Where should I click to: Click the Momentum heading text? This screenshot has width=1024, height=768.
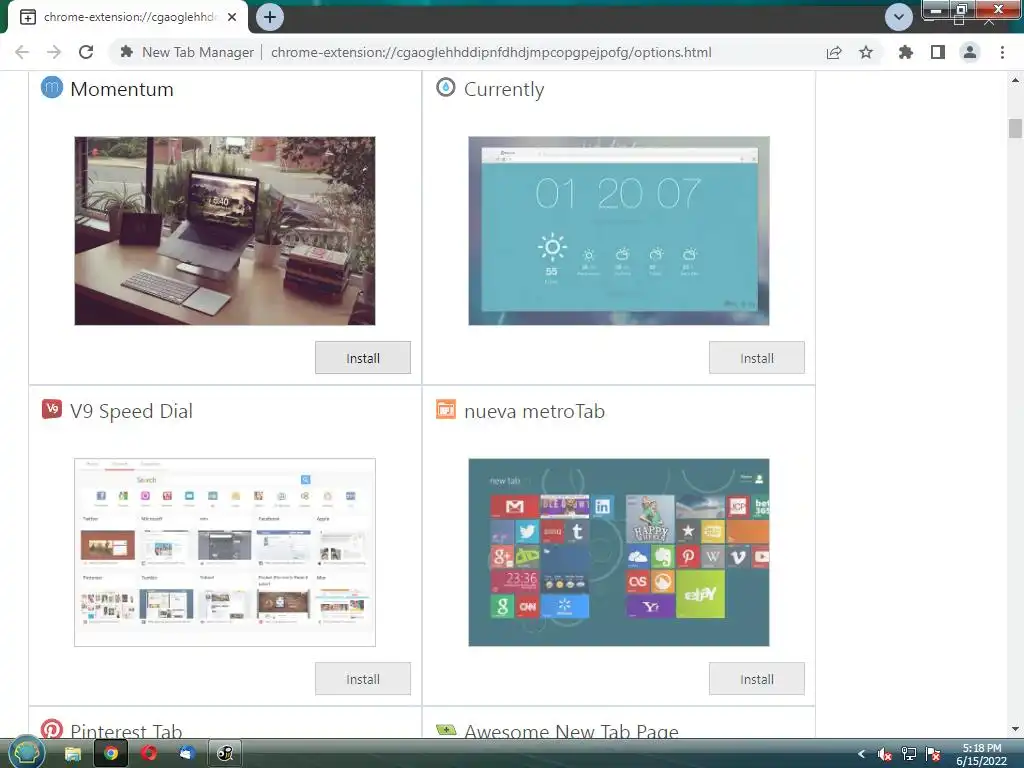coord(122,89)
